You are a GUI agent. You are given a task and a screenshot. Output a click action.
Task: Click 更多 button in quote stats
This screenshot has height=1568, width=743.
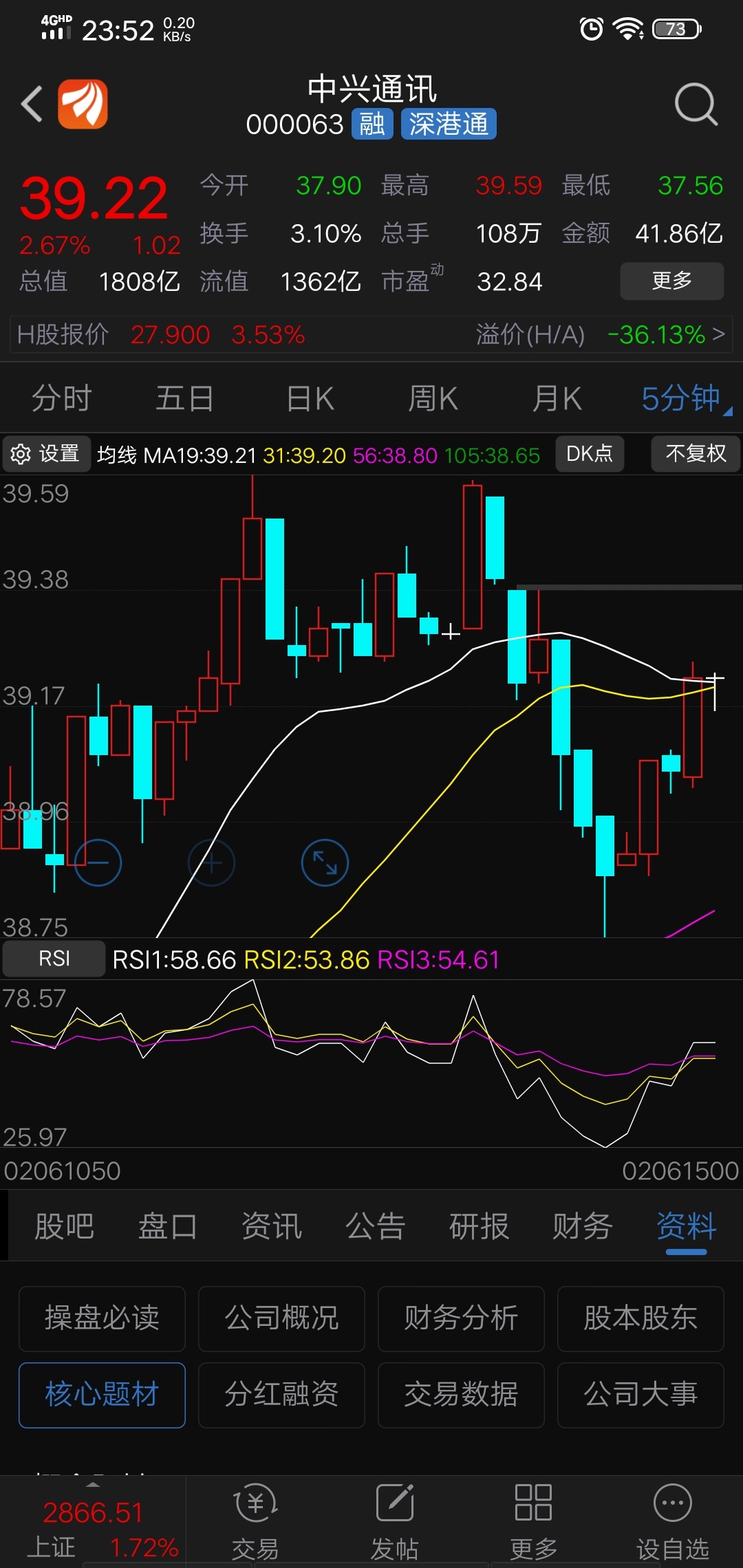coord(672,281)
